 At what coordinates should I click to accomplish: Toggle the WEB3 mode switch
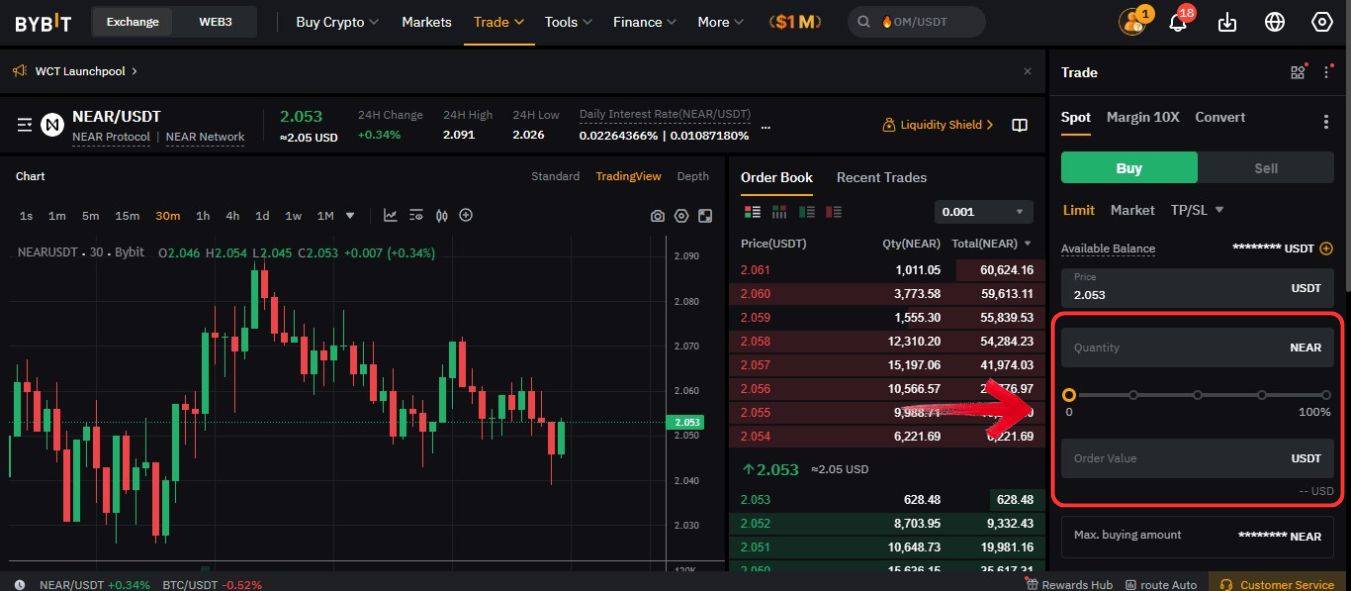(215, 21)
